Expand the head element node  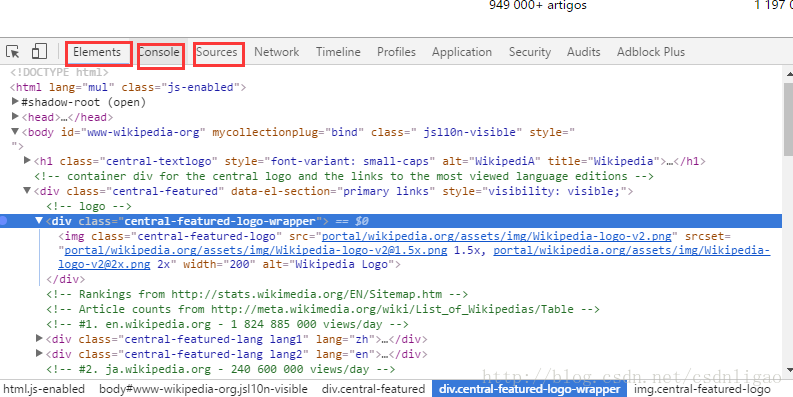(x=16, y=117)
